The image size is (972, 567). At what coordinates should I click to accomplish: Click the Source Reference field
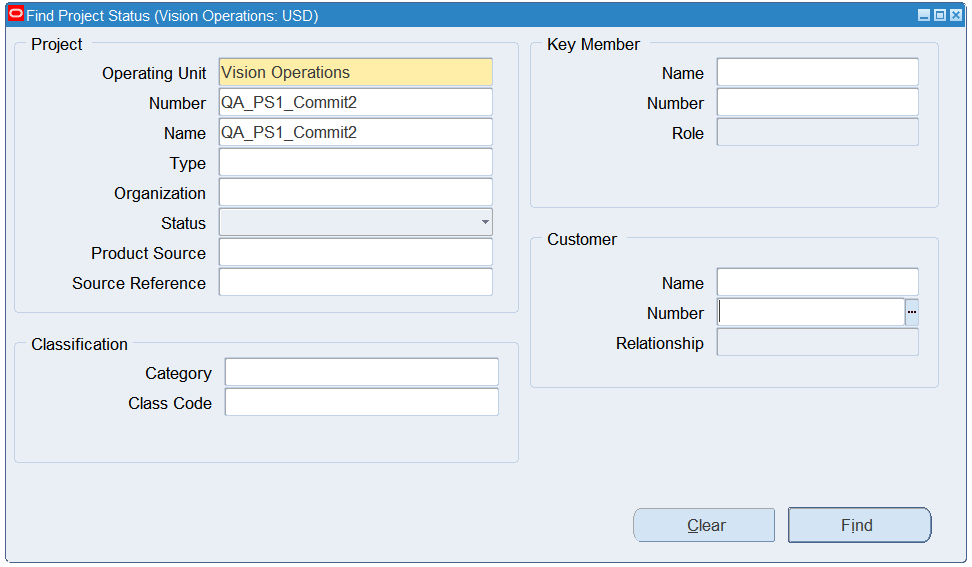click(x=356, y=282)
